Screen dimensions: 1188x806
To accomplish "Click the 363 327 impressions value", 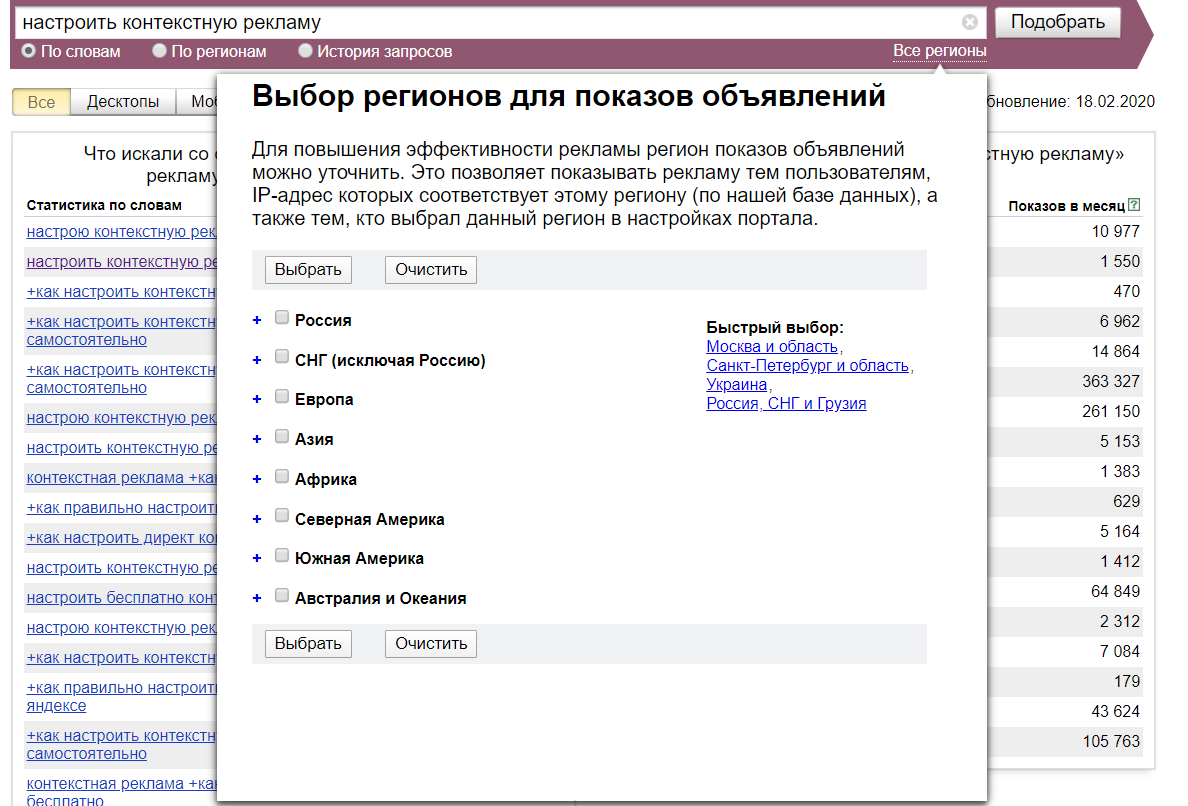I will click(x=1111, y=381).
